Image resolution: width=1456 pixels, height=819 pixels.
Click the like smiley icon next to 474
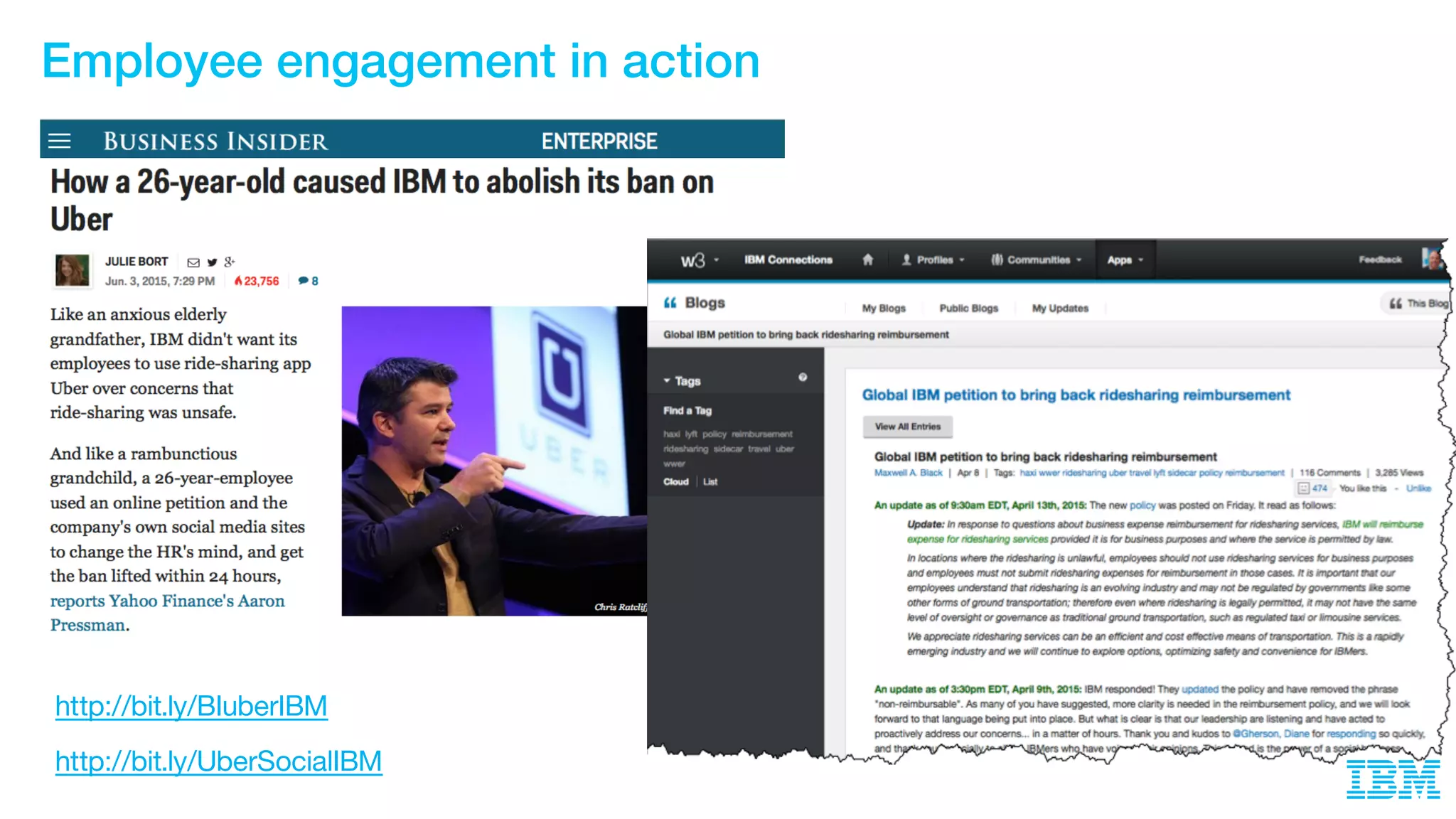coord(1303,488)
